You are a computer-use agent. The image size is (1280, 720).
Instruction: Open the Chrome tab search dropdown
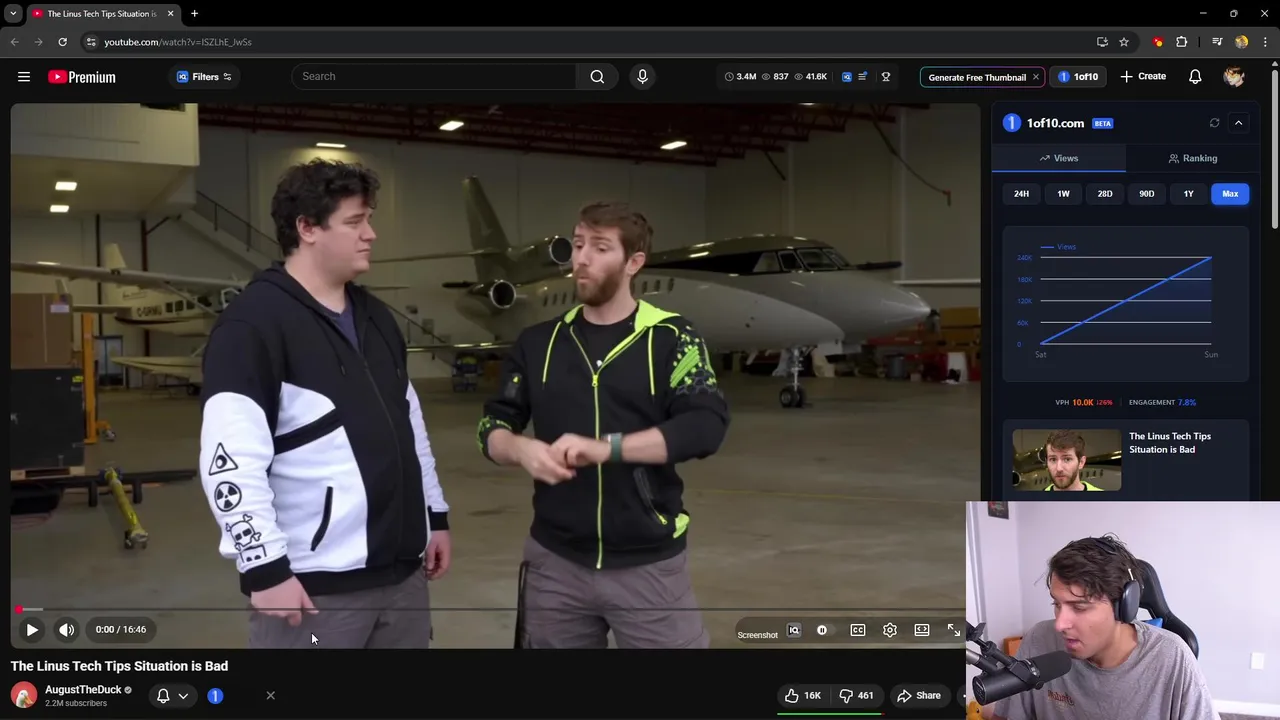point(13,13)
